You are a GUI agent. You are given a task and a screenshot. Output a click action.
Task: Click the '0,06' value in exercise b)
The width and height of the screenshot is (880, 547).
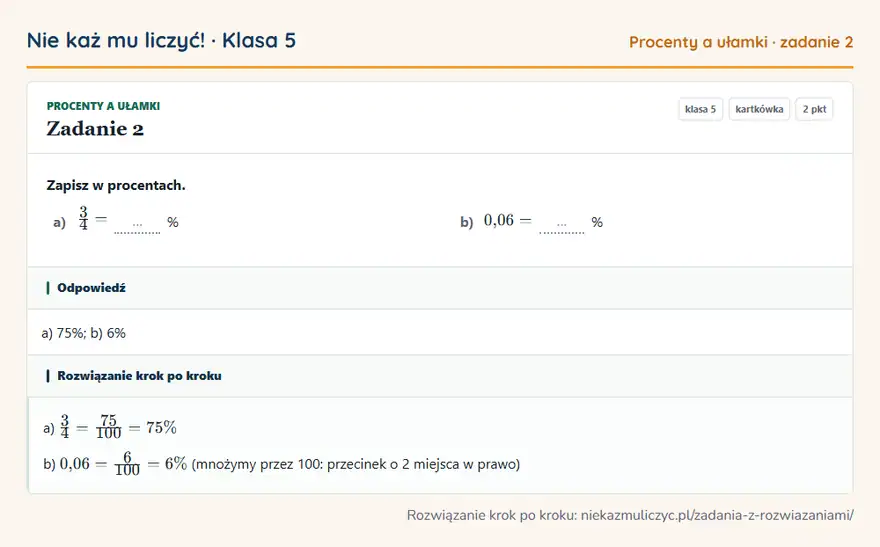coord(498,220)
